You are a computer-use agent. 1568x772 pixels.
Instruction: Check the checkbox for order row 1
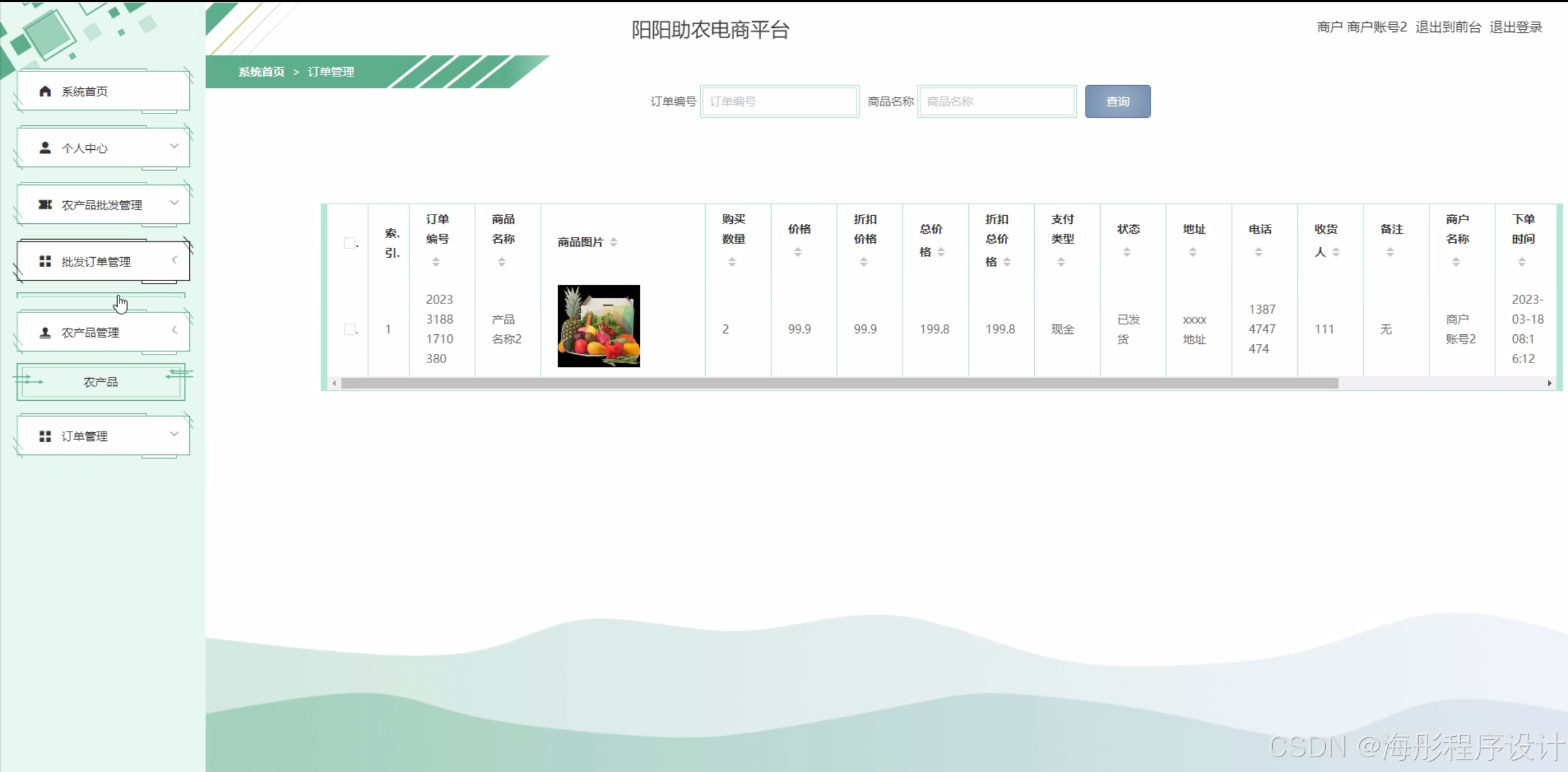coord(349,329)
